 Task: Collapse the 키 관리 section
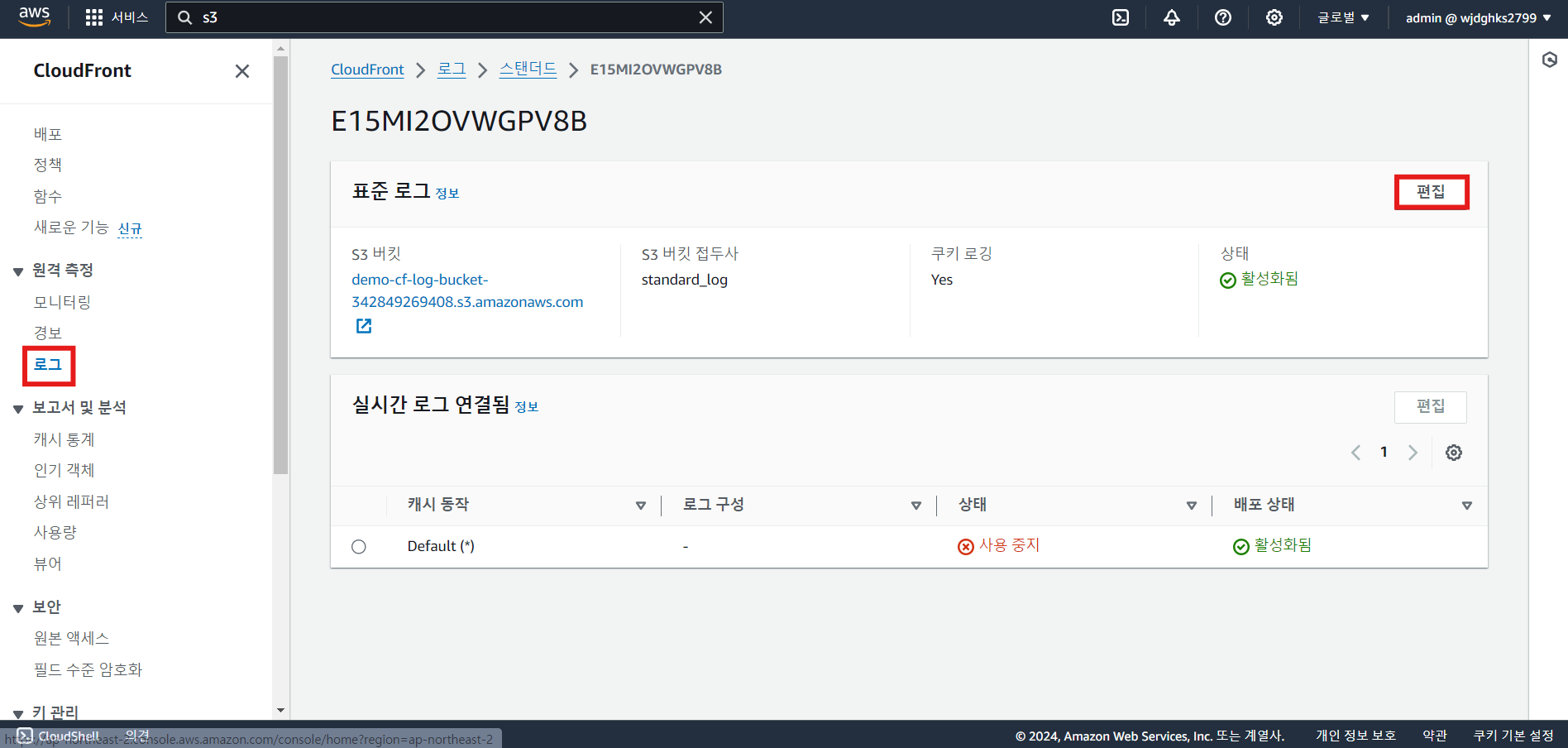click(x=18, y=714)
